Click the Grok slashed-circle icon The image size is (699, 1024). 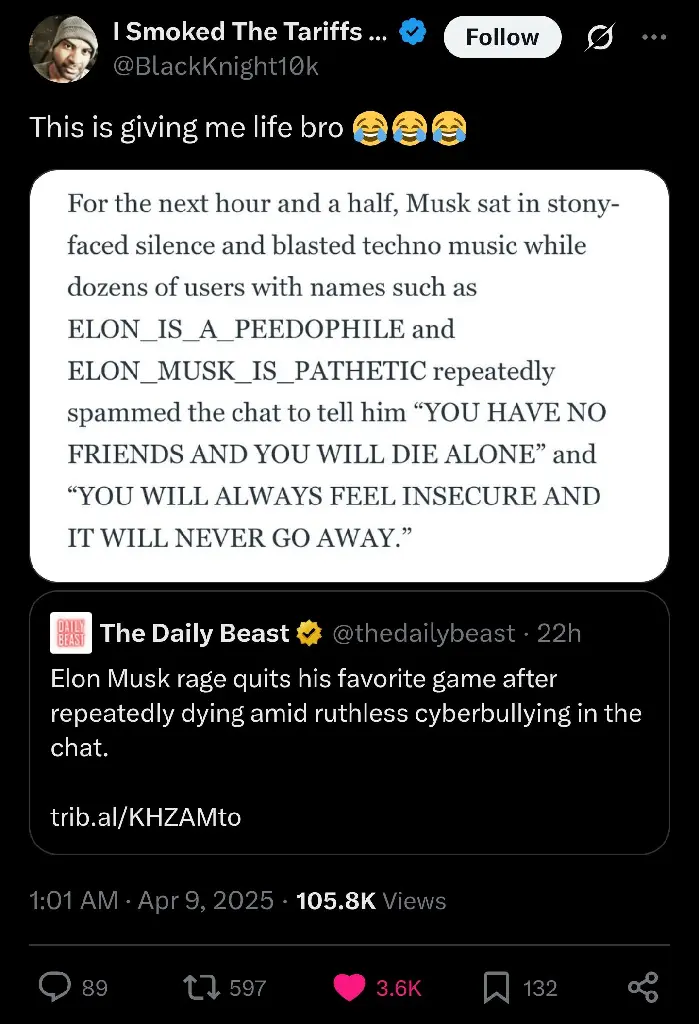click(599, 37)
